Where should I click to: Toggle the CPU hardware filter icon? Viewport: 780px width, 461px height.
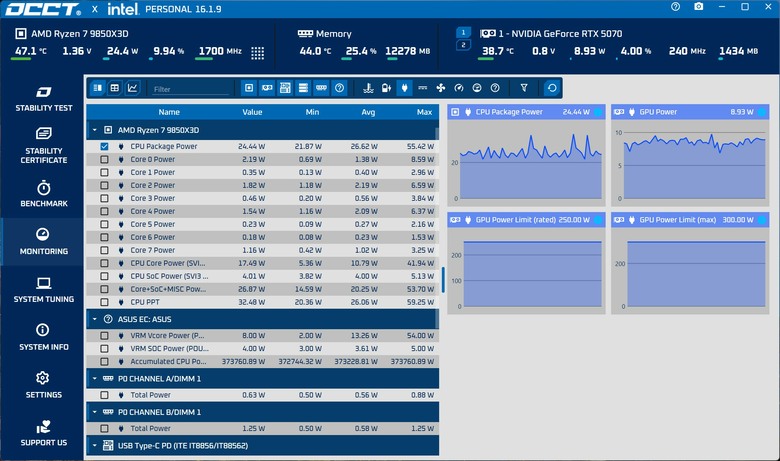pos(249,88)
